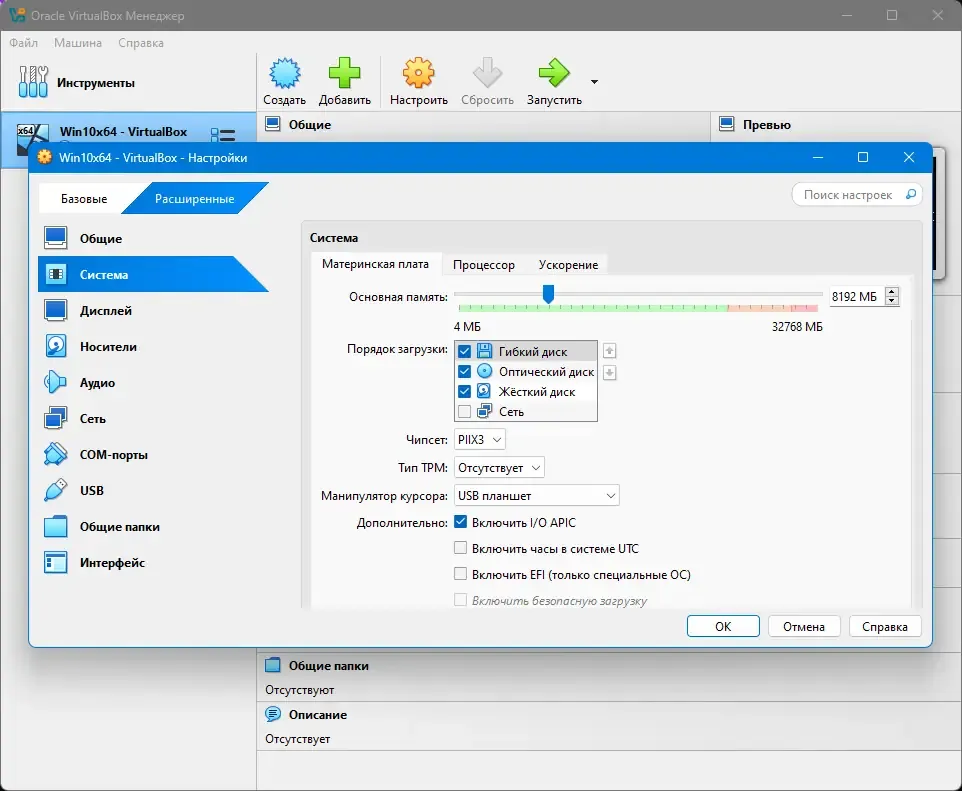Open the Чипсет PIIX3 dropdown
Image resolution: width=962 pixels, height=791 pixels.
point(480,439)
